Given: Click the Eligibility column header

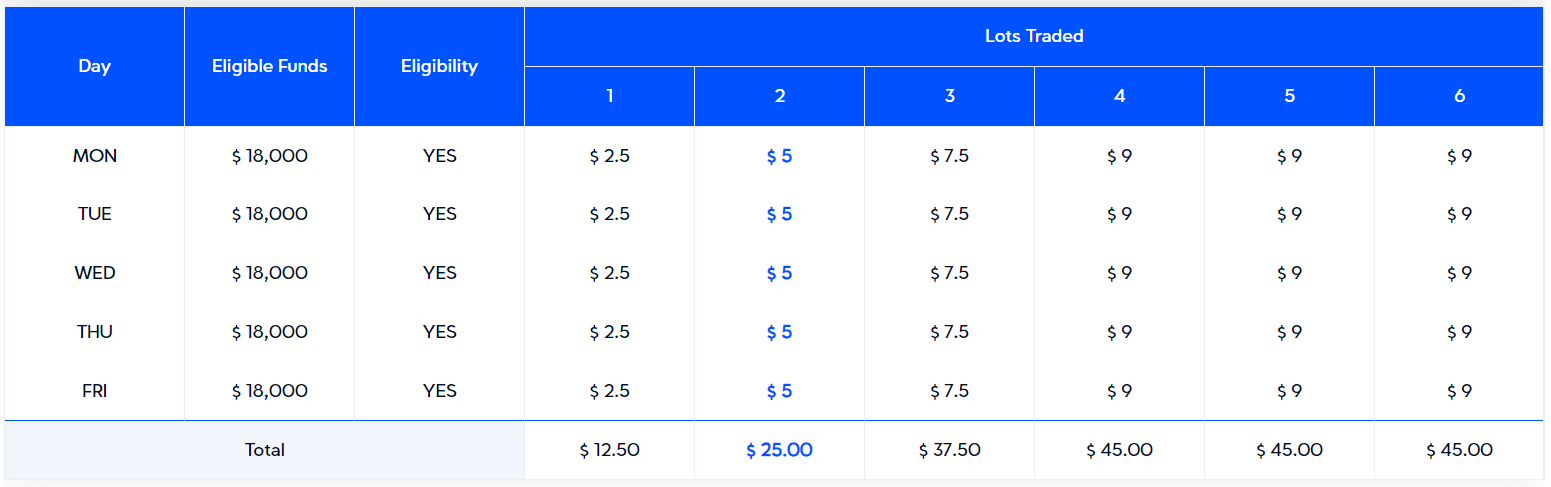Looking at the screenshot, I should [440, 66].
